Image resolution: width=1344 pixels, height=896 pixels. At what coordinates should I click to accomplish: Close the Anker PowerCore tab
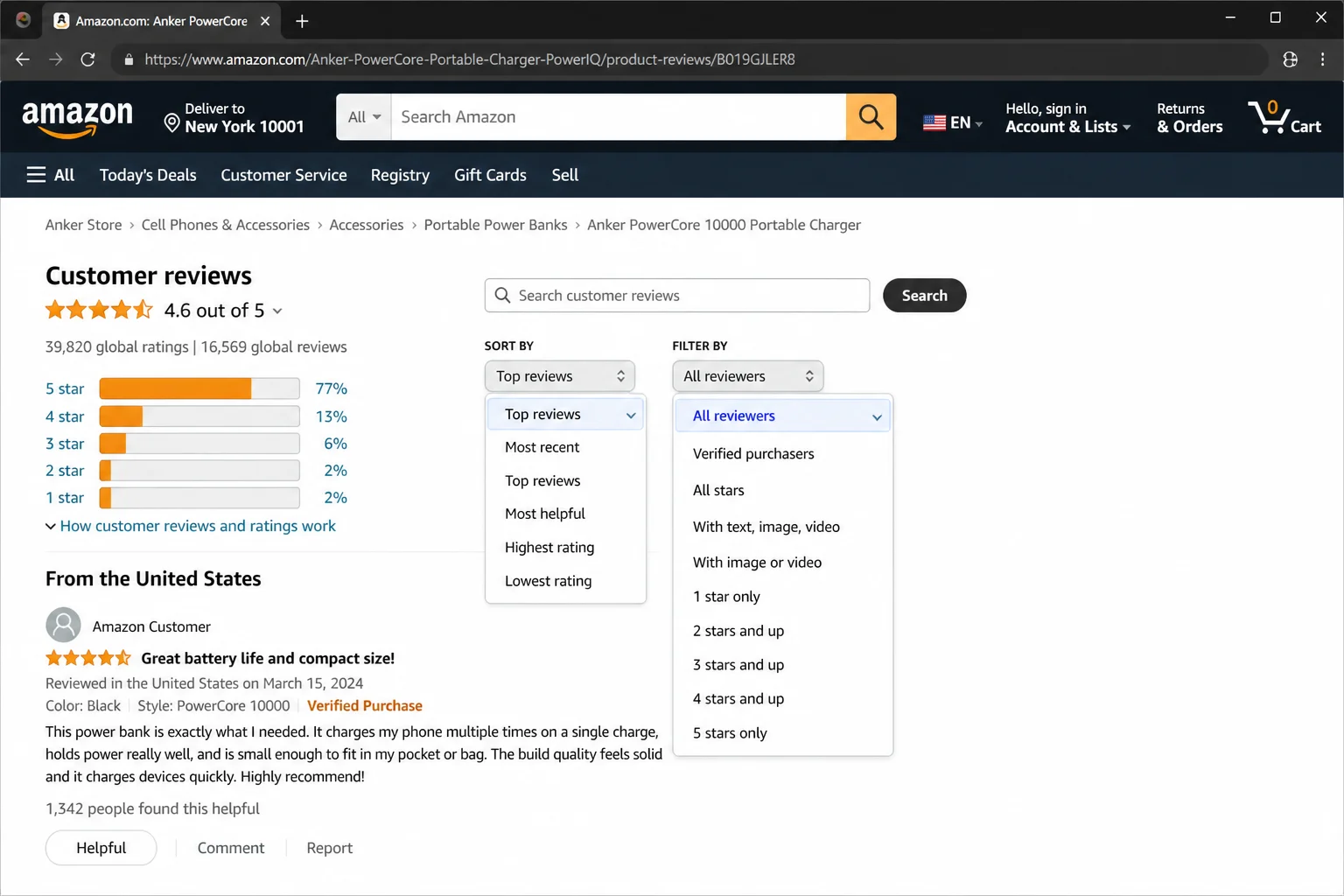click(265, 21)
